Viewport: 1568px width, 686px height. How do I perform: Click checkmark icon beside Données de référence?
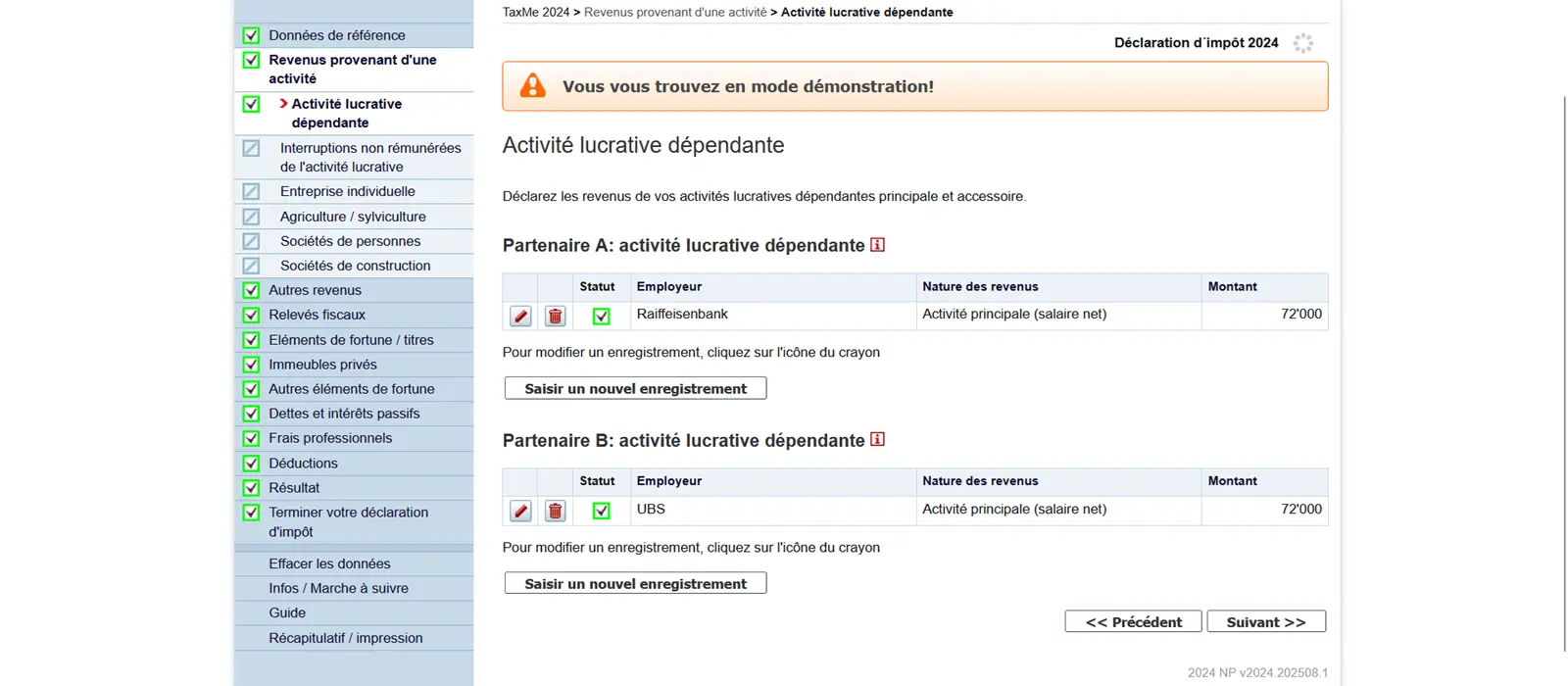(251, 35)
